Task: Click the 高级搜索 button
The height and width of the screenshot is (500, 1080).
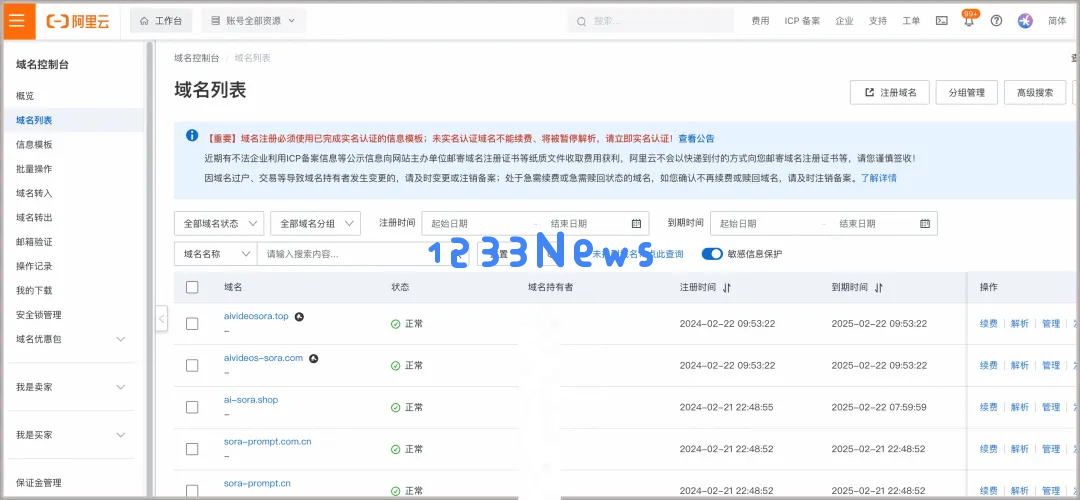Action: (x=1035, y=92)
